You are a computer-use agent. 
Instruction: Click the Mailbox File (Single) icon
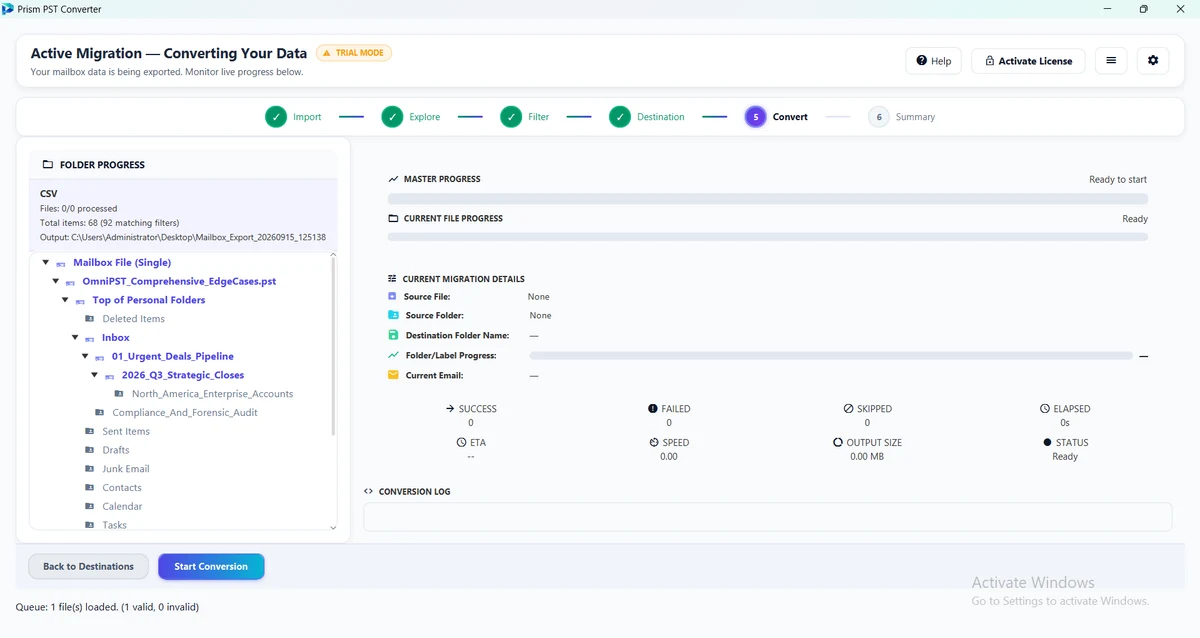pos(61,263)
